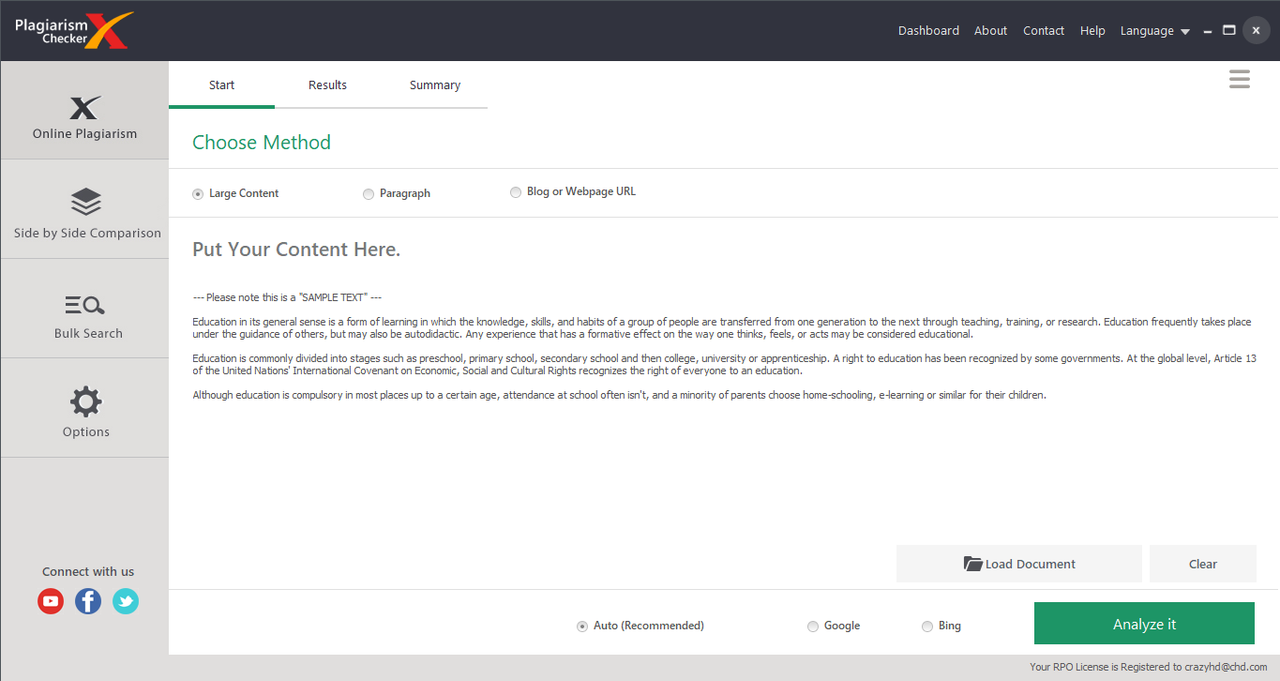1280x681 pixels.
Task: Choose the Bing search engine
Action: tap(941, 626)
